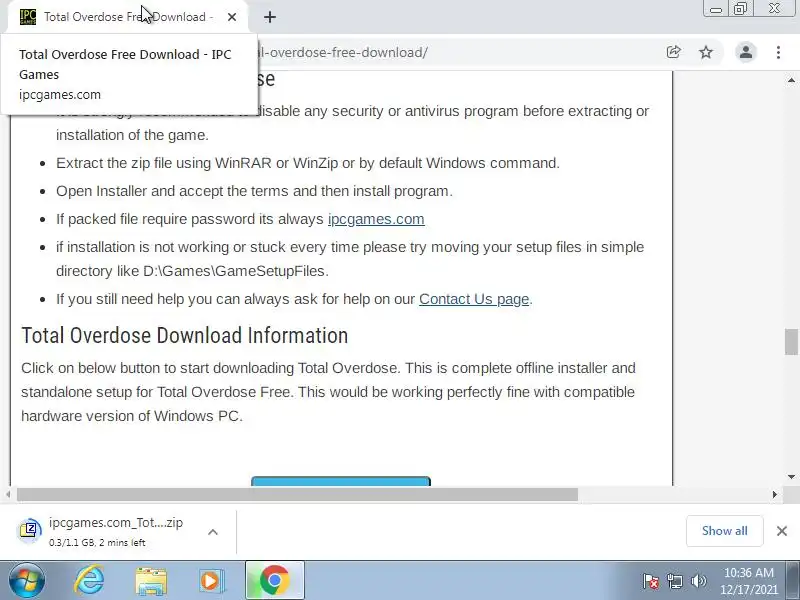Click the network tray icon

tap(674, 581)
